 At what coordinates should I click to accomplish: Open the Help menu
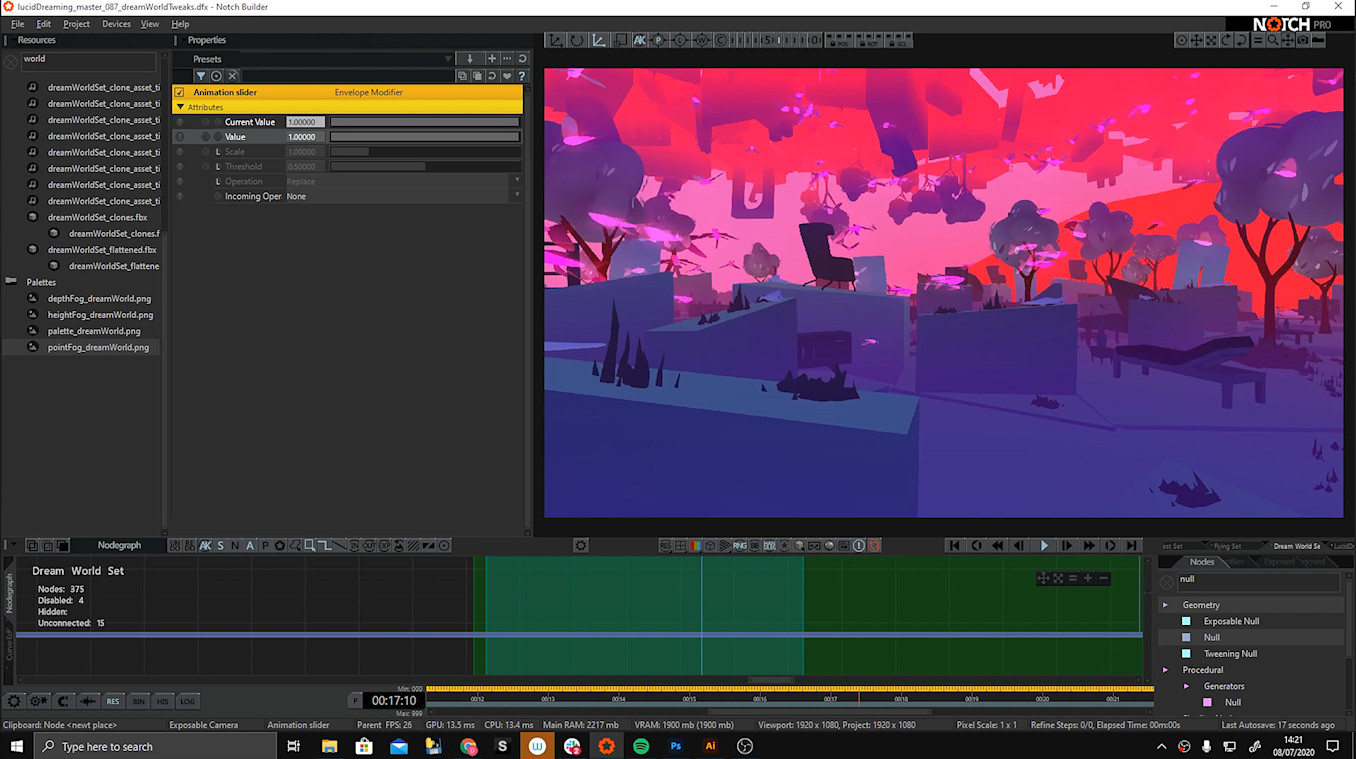180,24
